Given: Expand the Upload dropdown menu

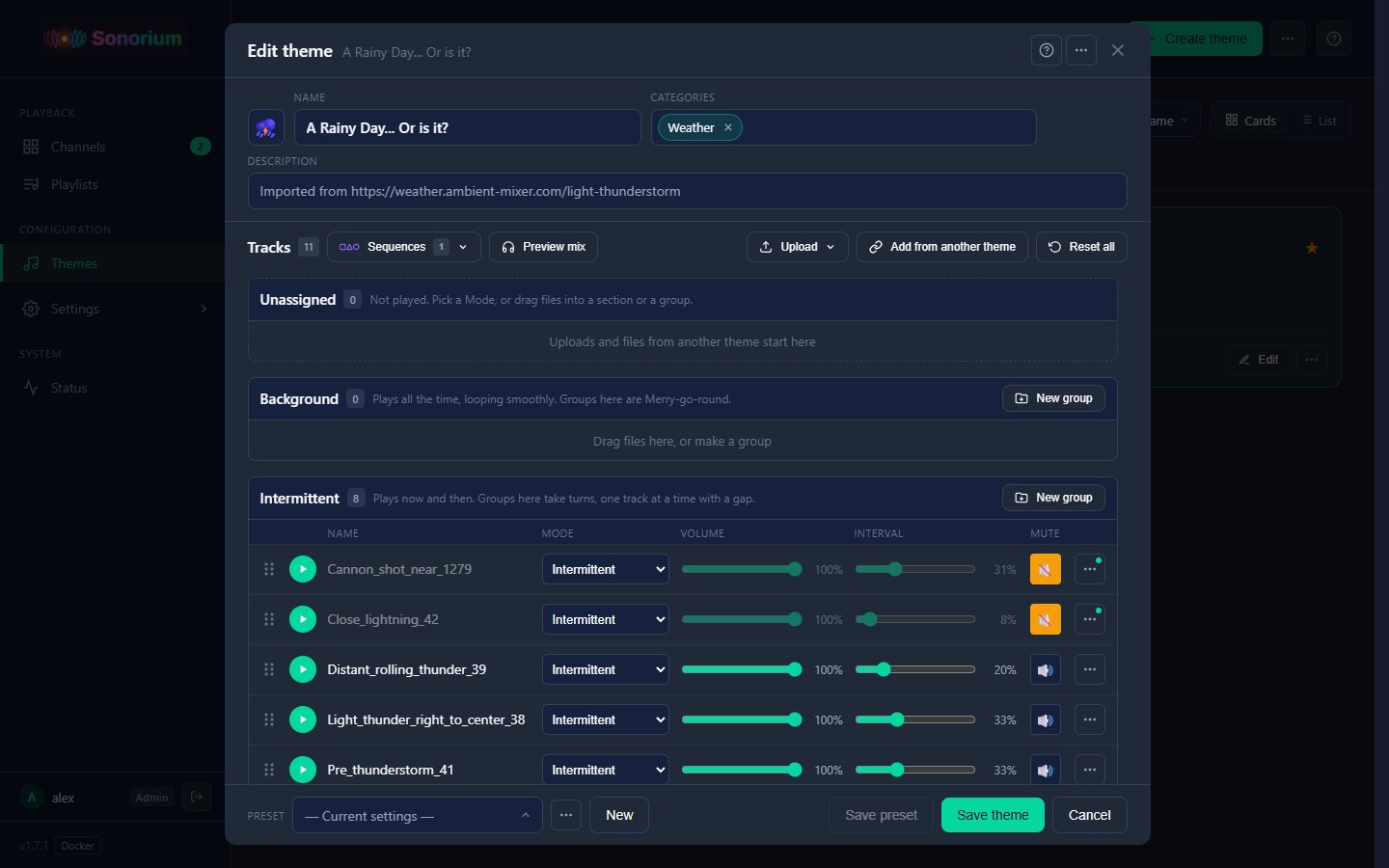Looking at the screenshot, I should [x=798, y=247].
